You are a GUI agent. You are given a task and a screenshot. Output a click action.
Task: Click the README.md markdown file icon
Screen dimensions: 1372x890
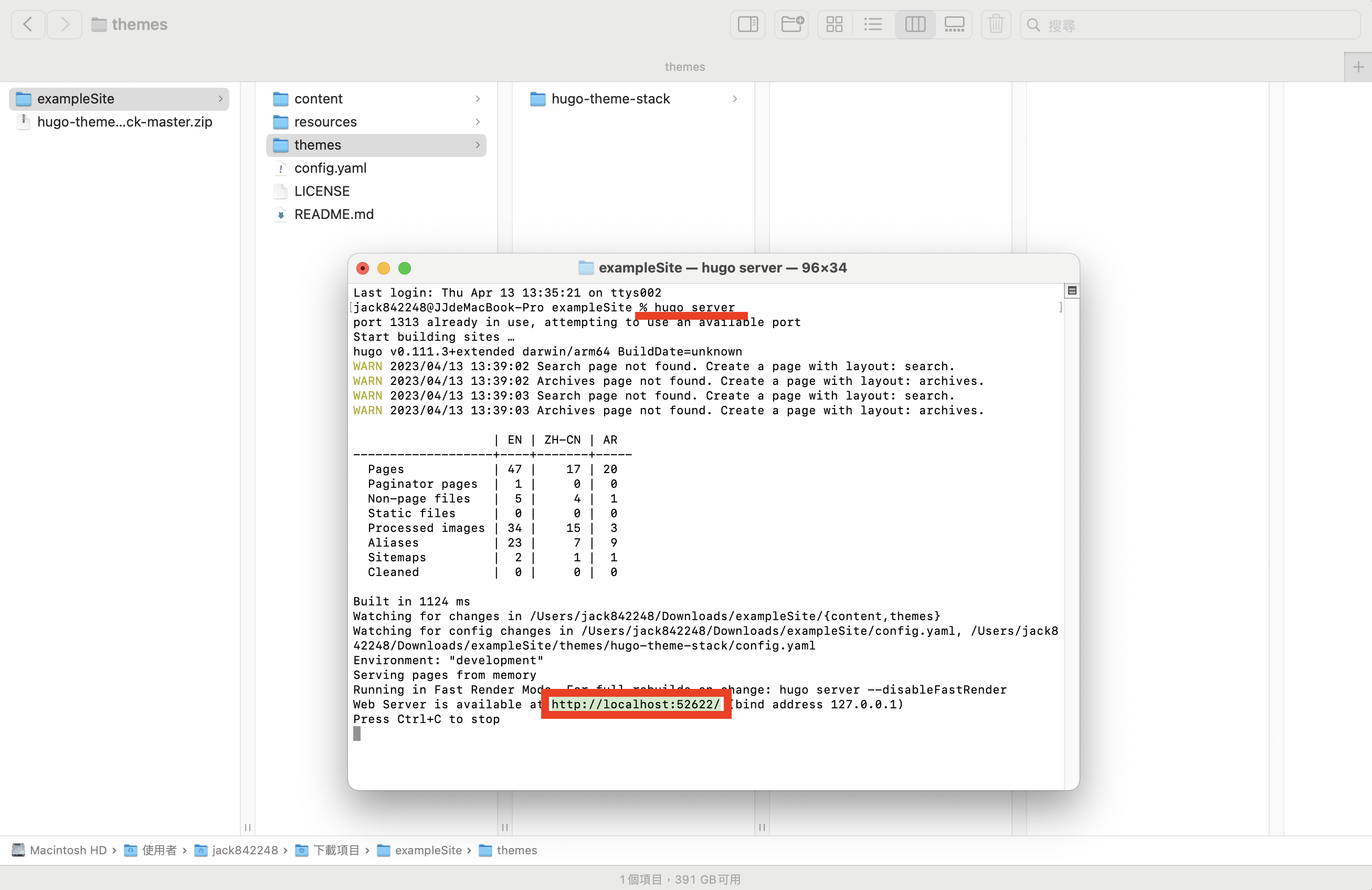pyautogui.click(x=281, y=215)
